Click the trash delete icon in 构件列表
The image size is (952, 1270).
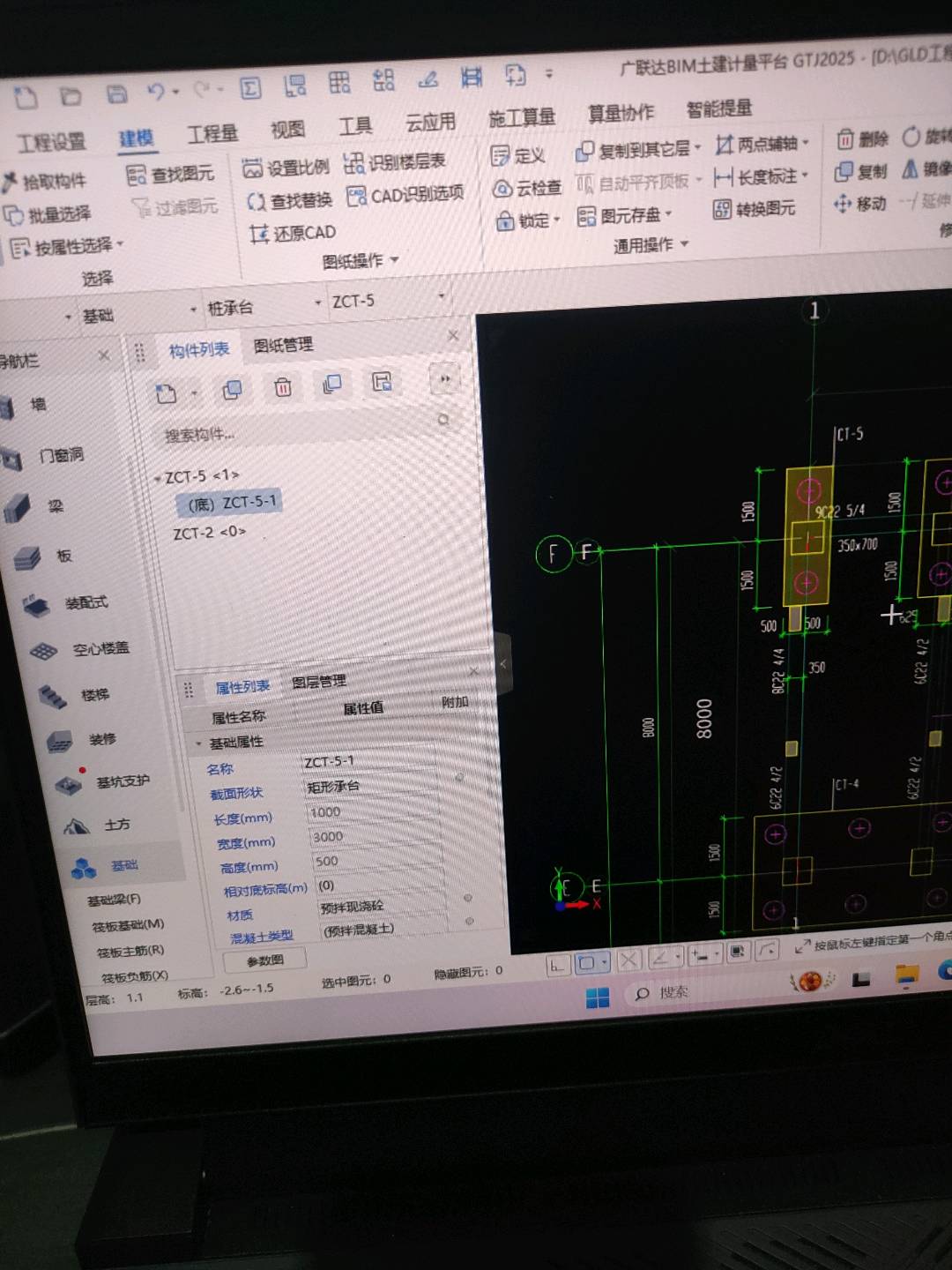click(x=283, y=387)
